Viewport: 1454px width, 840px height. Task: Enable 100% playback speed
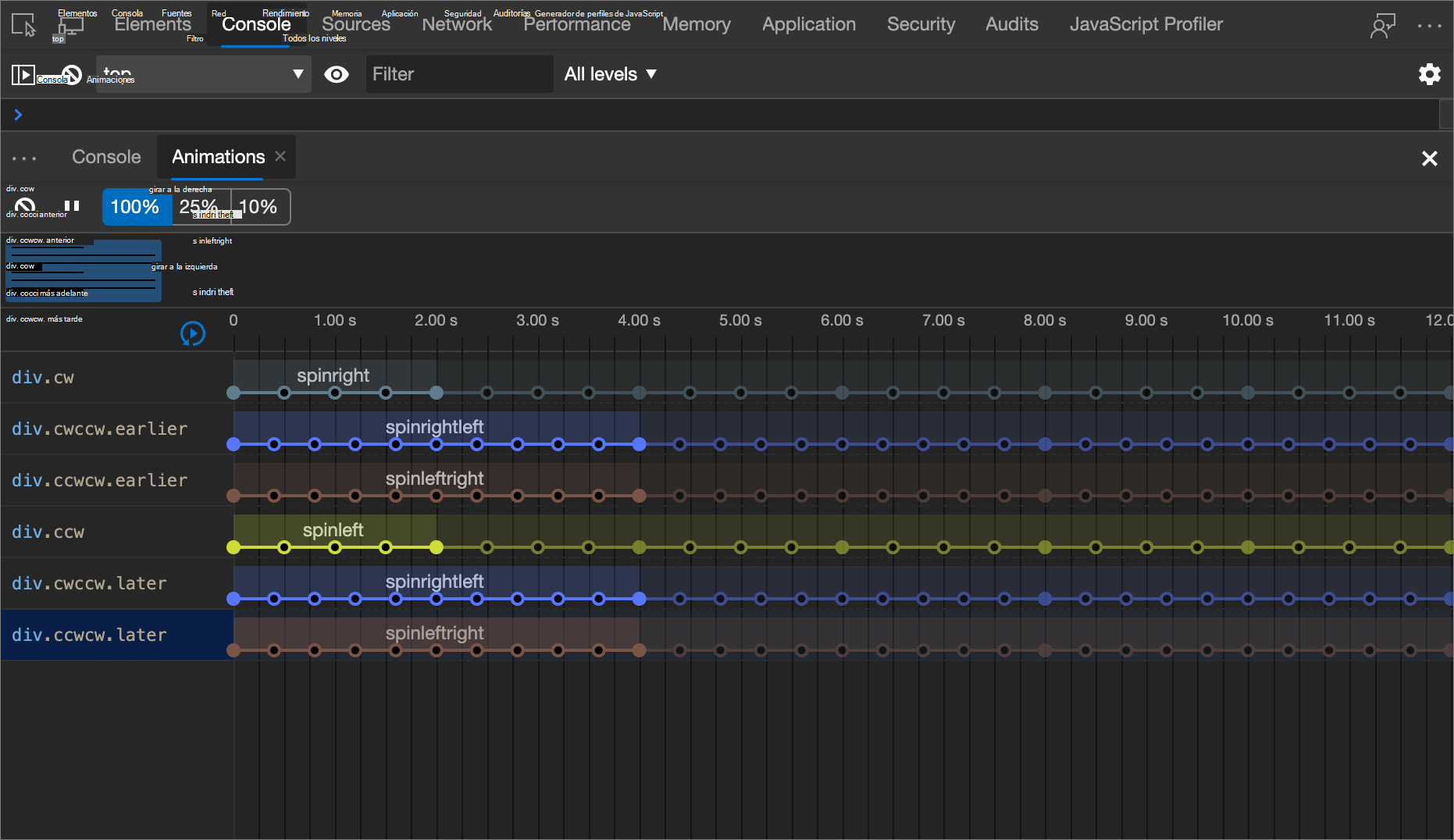136,207
